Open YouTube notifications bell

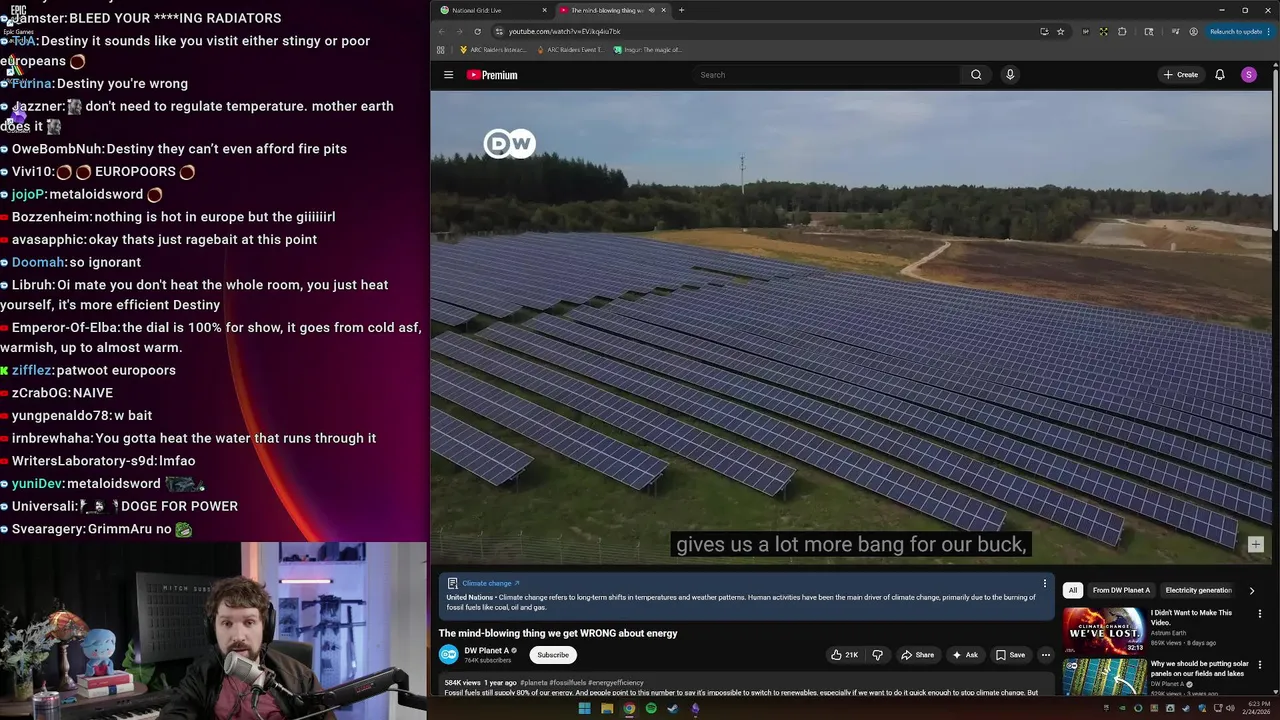[x=1220, y=75]
